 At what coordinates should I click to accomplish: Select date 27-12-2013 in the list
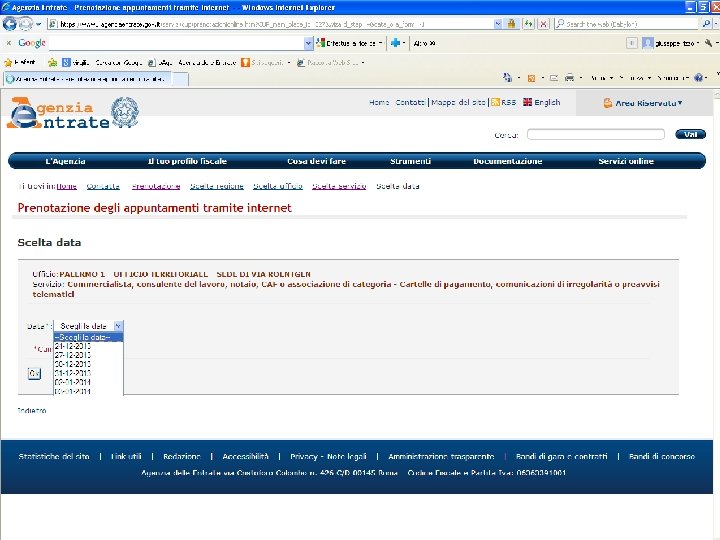(x=89, y=355)
